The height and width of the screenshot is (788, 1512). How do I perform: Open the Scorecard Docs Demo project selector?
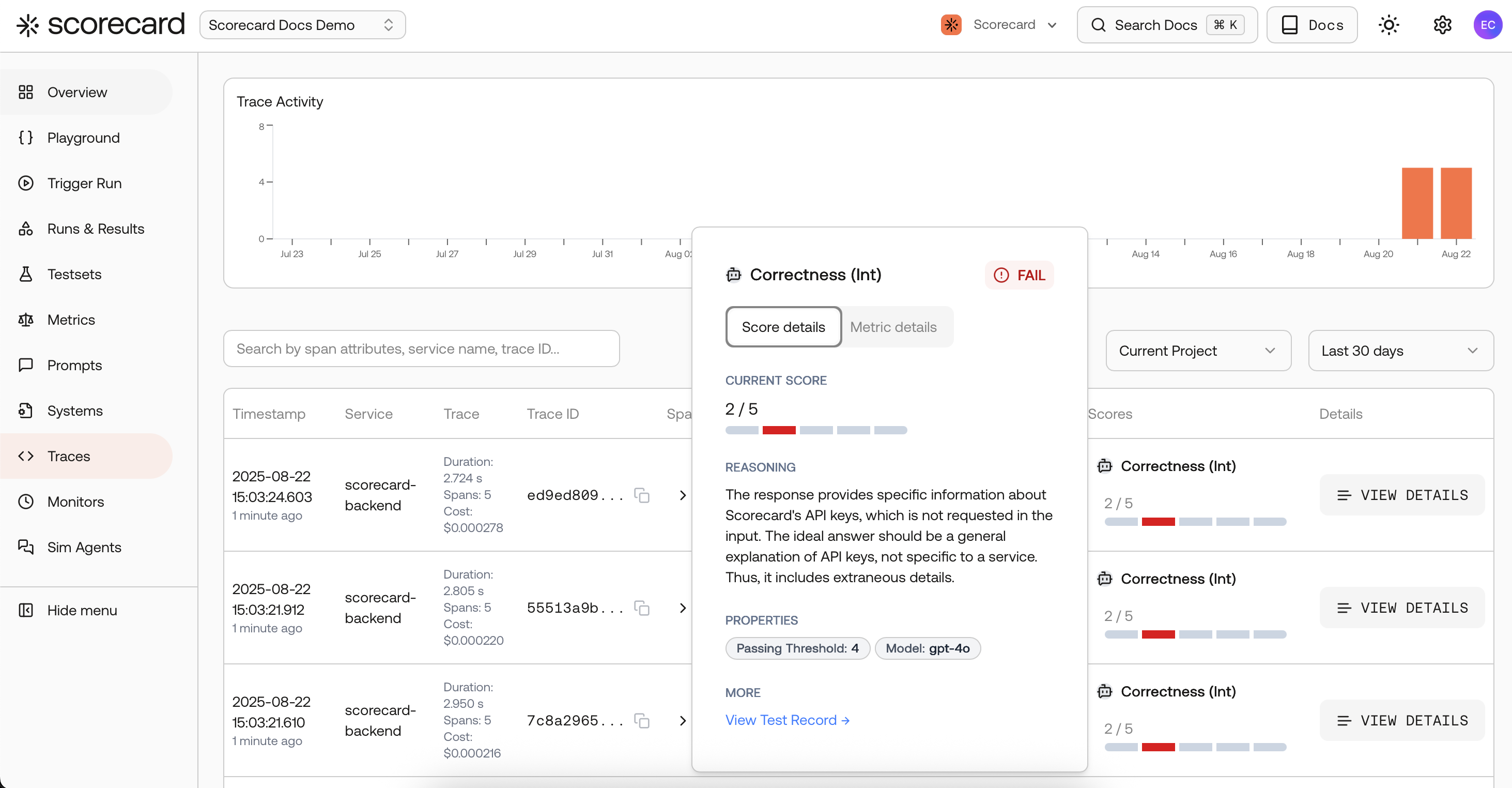tap(302, 25)
